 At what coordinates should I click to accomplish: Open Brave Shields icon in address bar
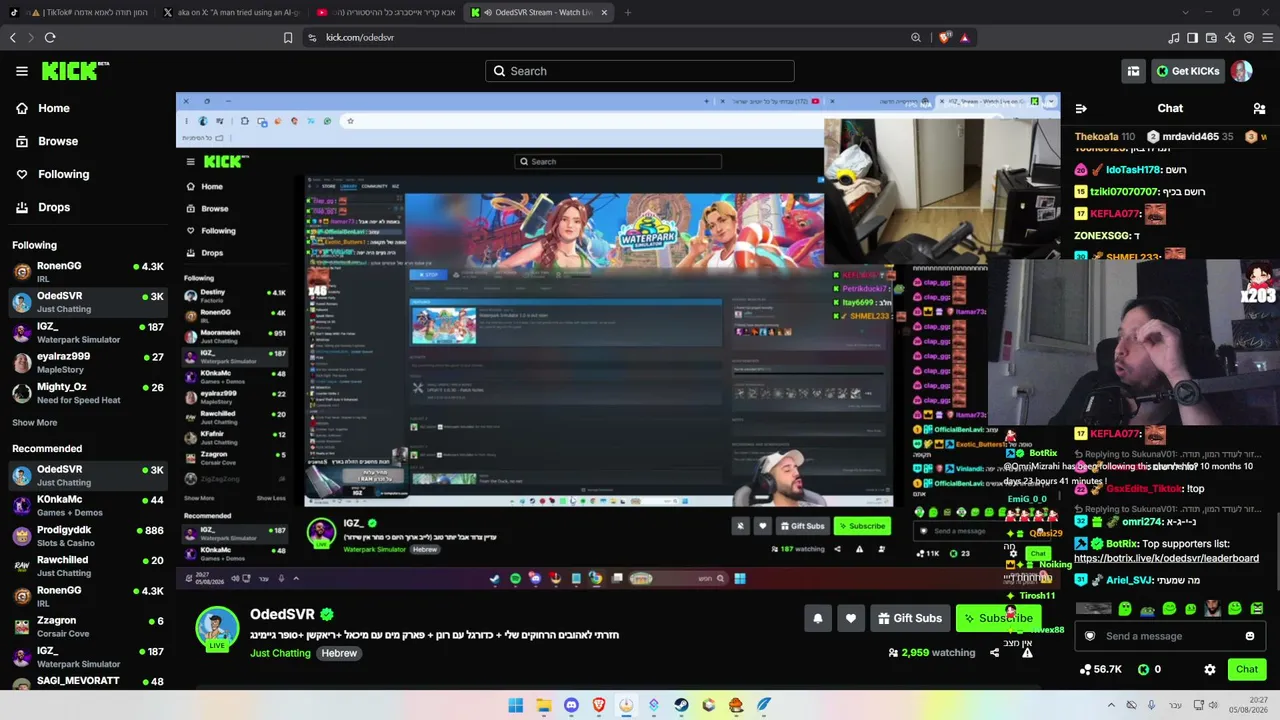pyautogui.click(x=945, y=37)
